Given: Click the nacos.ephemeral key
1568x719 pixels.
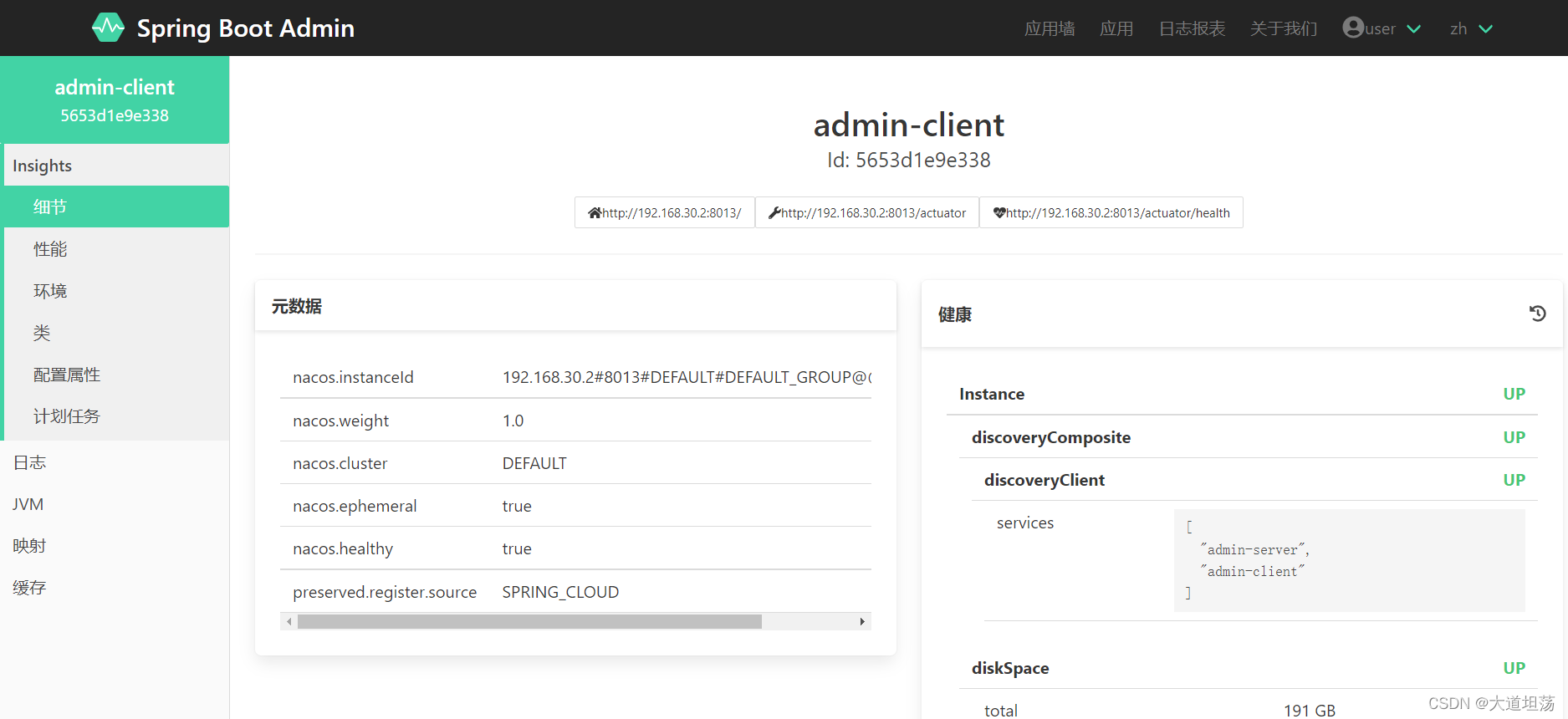Looking at the screenshot, I should [355, 506].
